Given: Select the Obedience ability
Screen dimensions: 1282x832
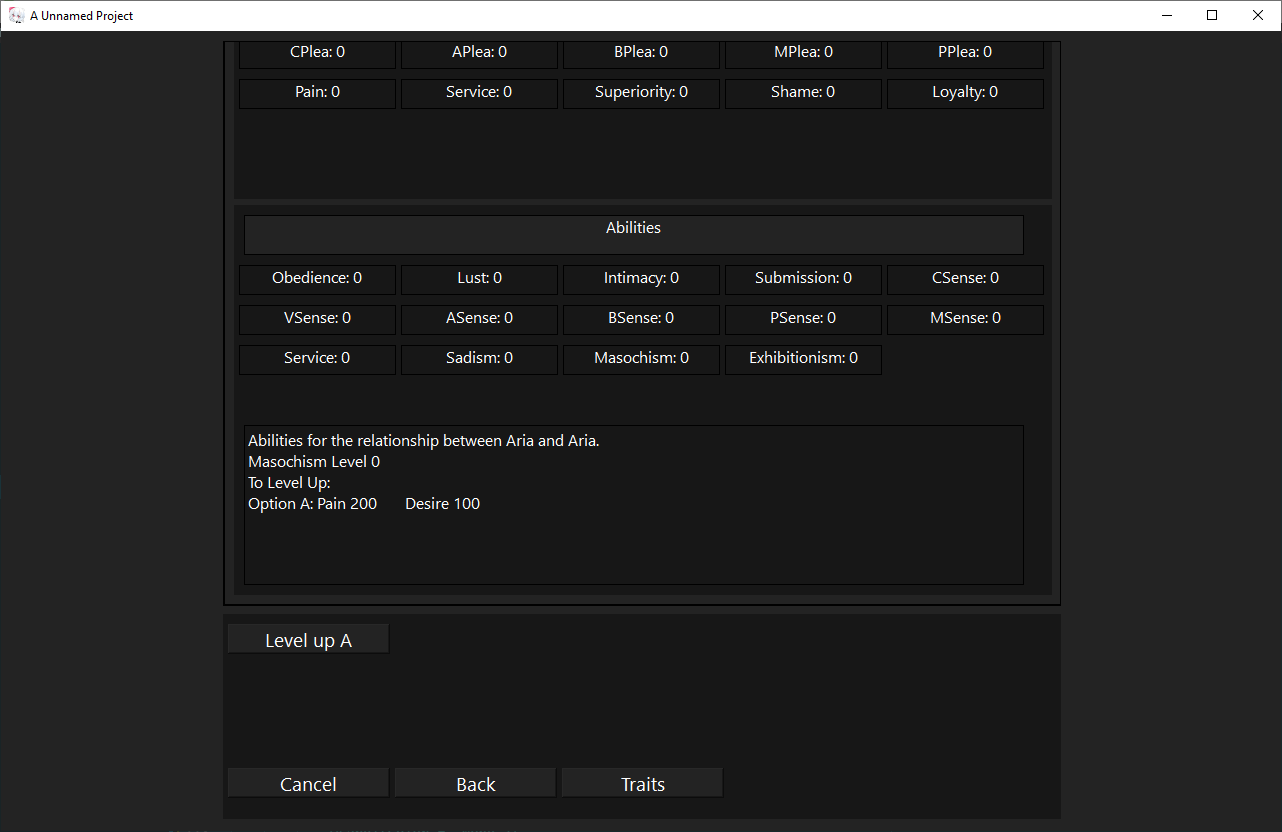Looking at the screenshot, I should click(317, 279).
